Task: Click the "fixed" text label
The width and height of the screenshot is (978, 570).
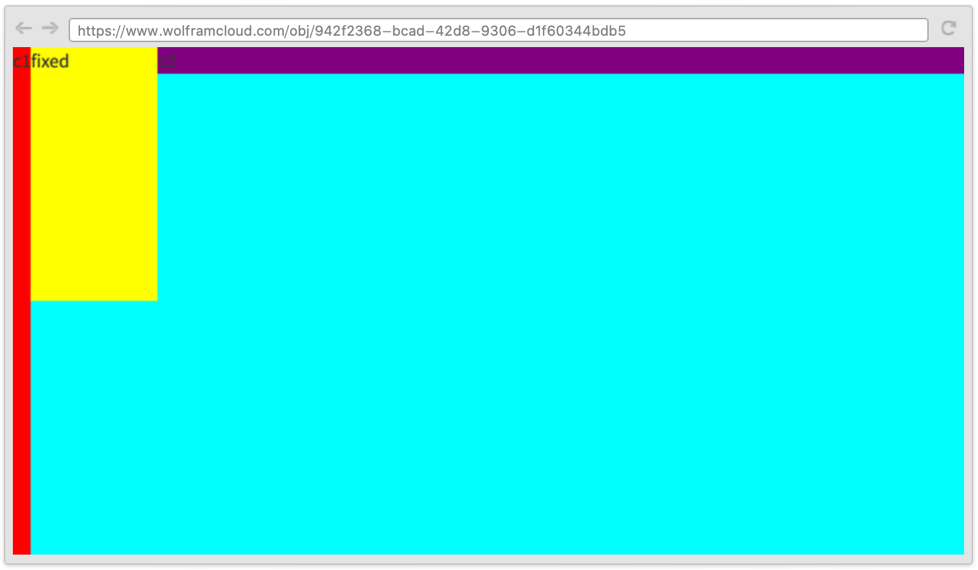Action: coord(50,62)
